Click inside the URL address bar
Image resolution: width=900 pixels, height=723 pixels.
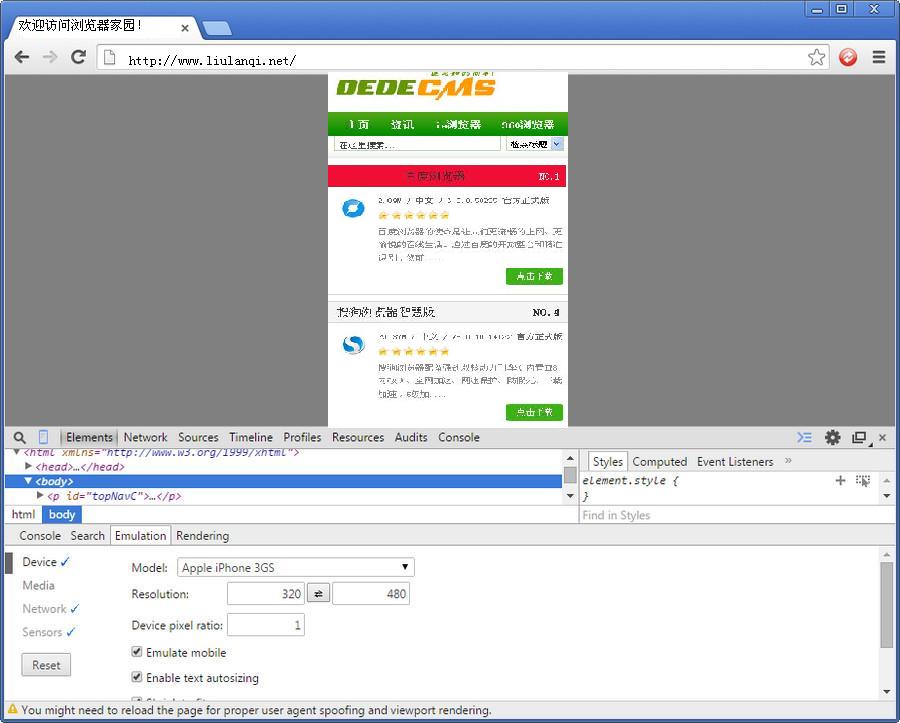point(300,58)
